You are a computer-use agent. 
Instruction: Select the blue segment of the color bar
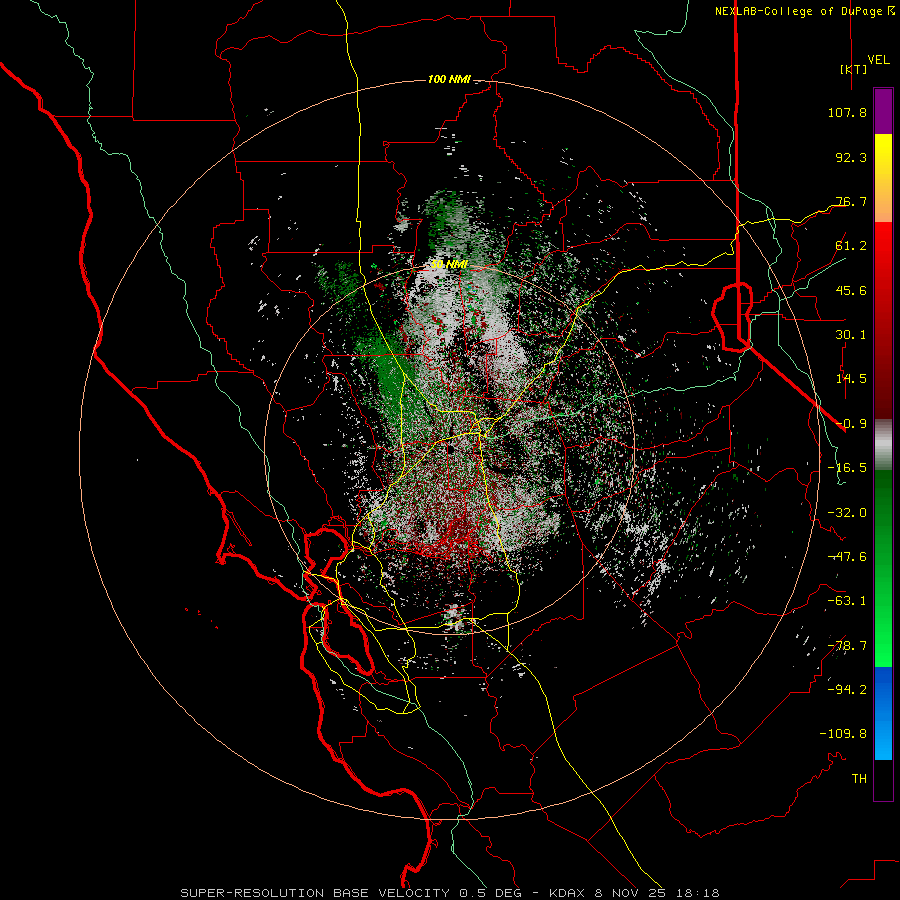point(883,713)
